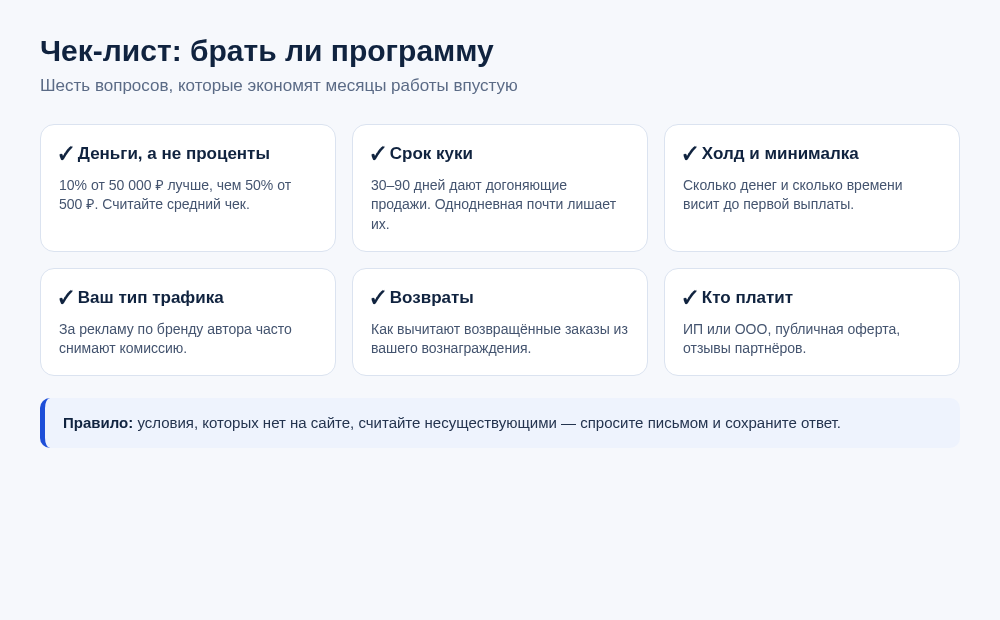Screen dimensions: 1000x620
Task: Click the card title Ваш тип трафика
Action: coord(151,298)
